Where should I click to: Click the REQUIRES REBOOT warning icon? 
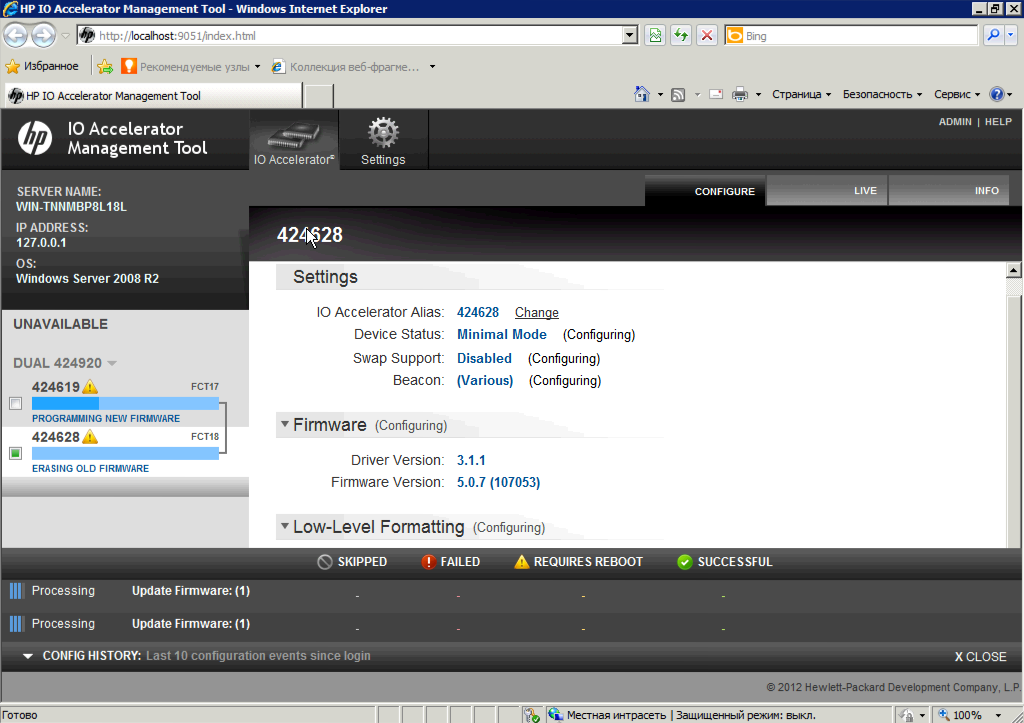(x=521, y=562)
